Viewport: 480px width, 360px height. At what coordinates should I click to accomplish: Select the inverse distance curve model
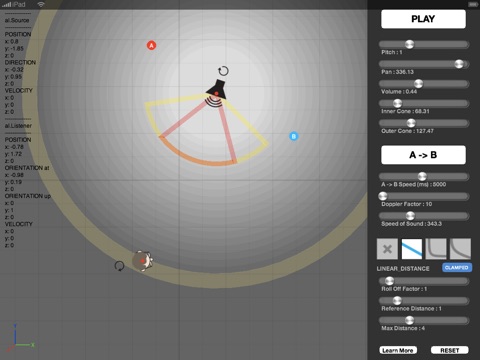436,249
